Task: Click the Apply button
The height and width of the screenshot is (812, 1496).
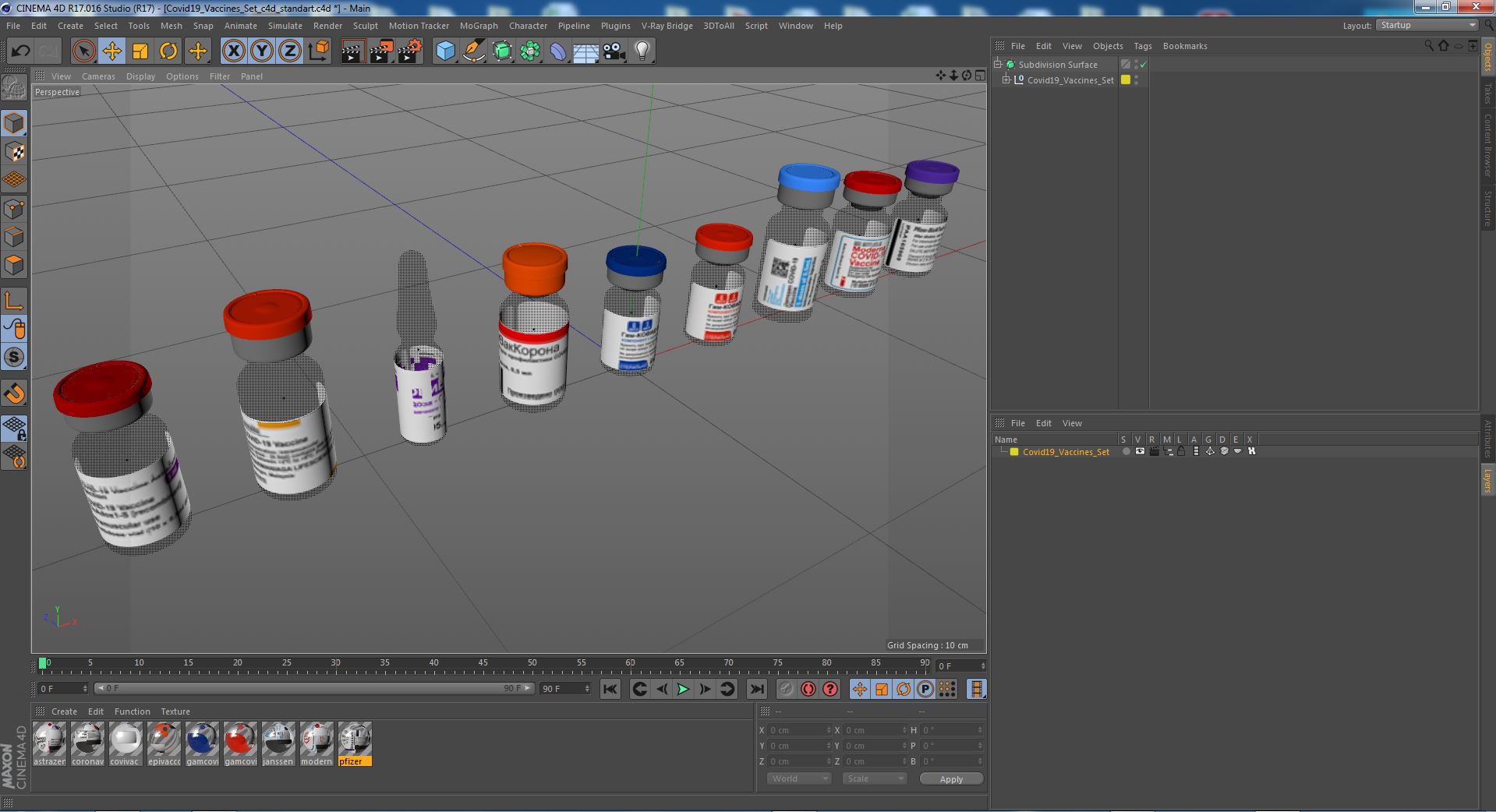Action: coord(951,778)
